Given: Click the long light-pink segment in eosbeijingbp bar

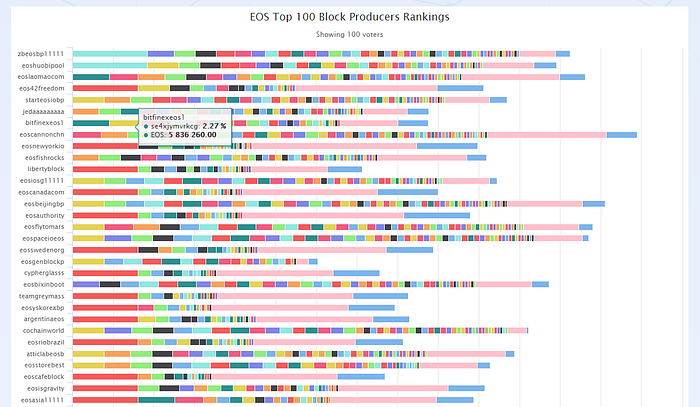Looking at the screenshot, I should (x=545, y=204).
